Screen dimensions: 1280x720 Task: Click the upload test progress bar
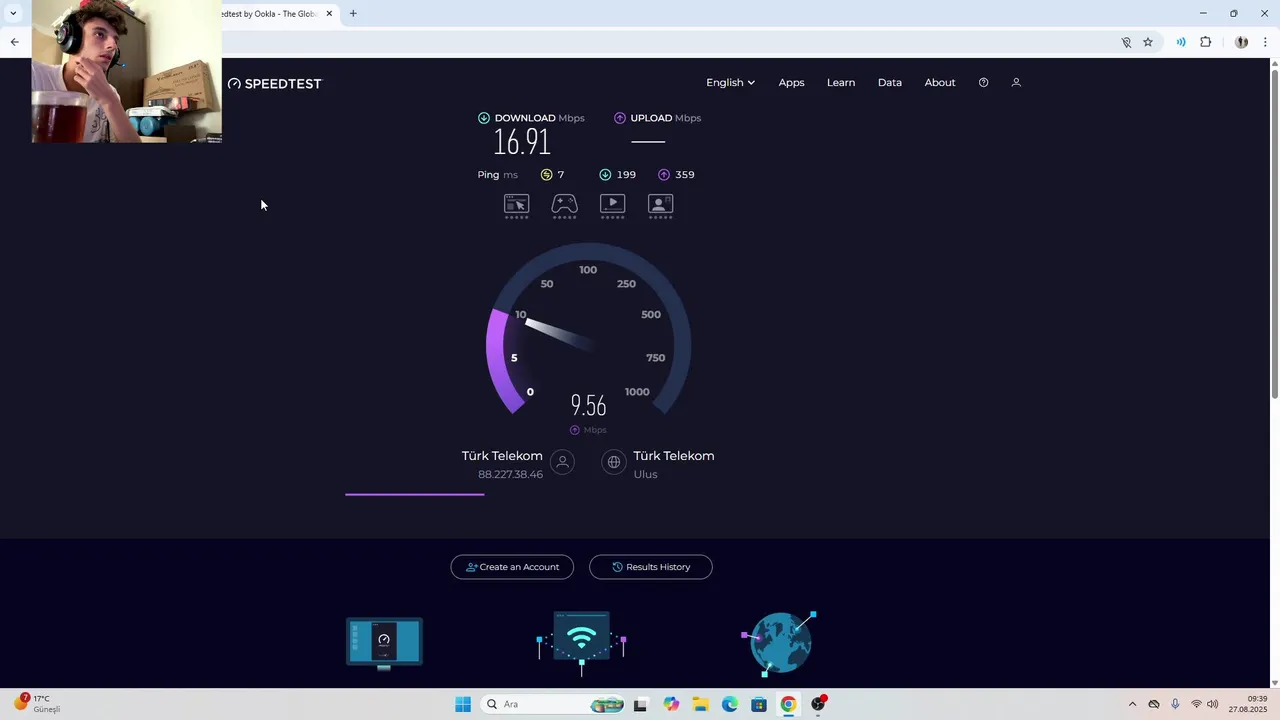[x=415, y=494]
